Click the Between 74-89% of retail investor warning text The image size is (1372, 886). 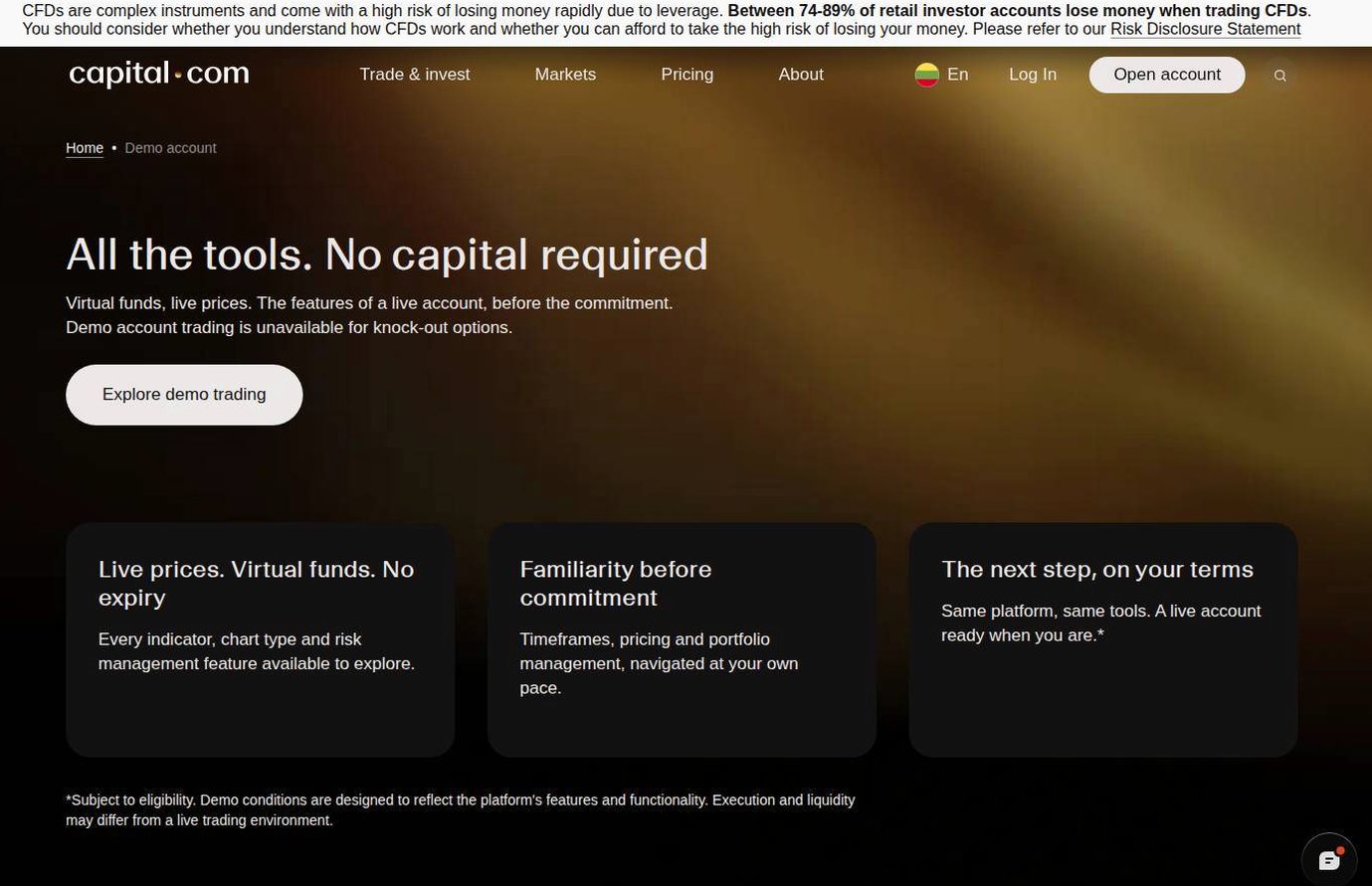[1017, 11]
